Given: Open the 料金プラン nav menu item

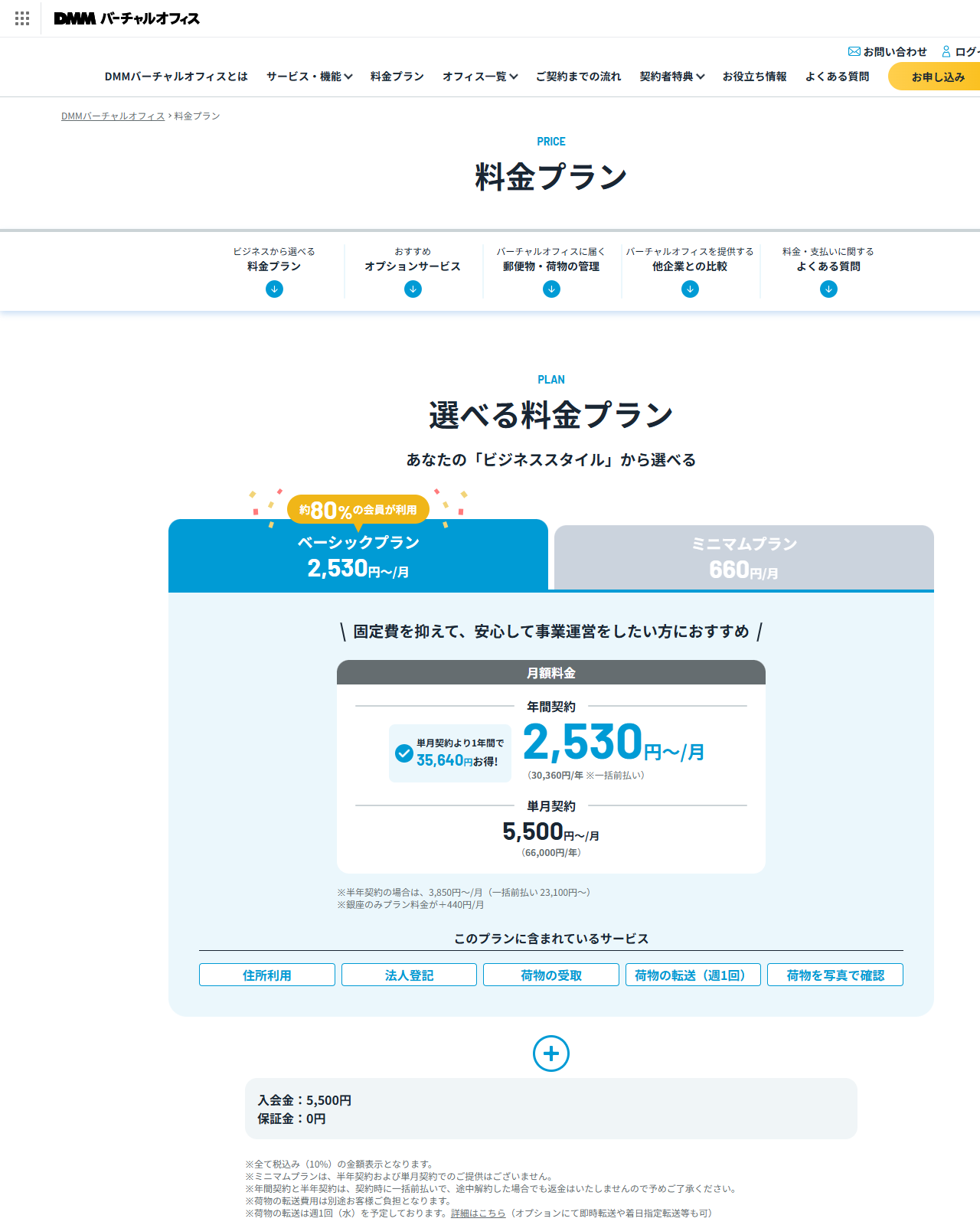Looking at the screenshot, I should 397,77.
